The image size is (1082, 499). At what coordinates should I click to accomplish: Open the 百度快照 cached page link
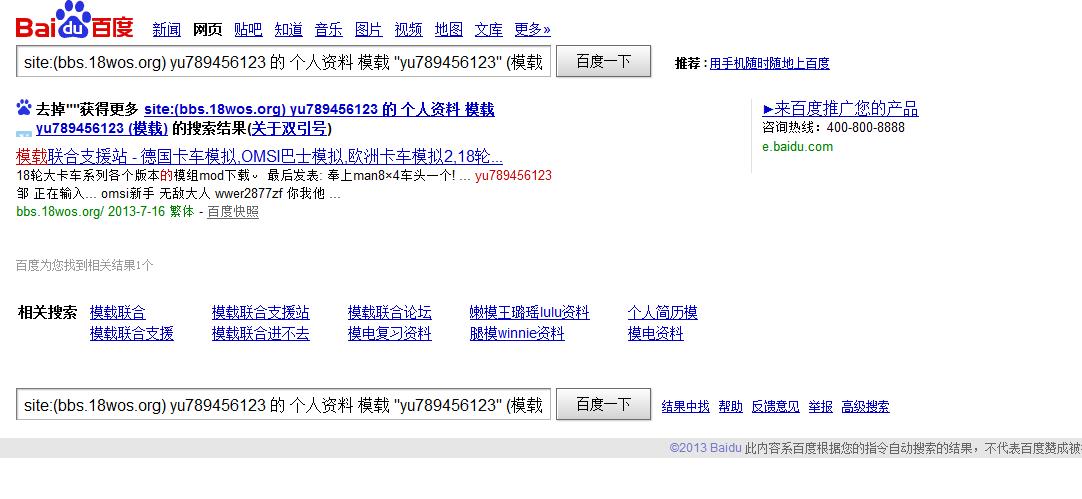point(233,212)
